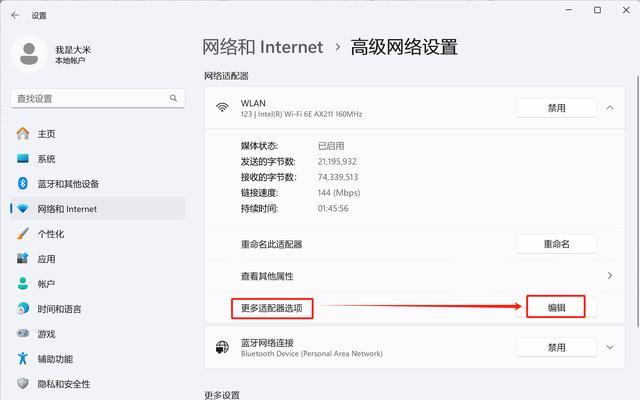Open 主页 in the sidebar

click(98, 133)
